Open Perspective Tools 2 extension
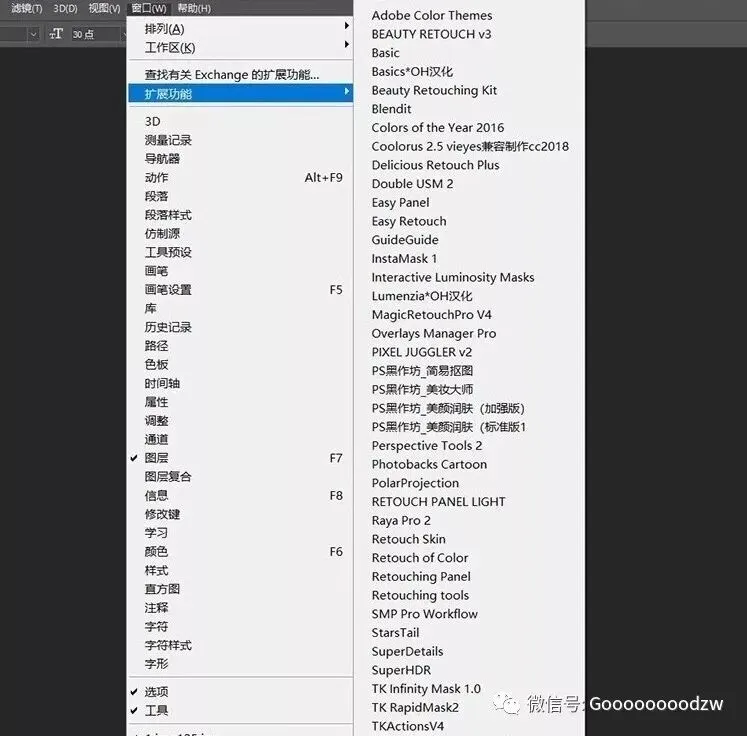The image size is (747, 736). coord(426,445)
